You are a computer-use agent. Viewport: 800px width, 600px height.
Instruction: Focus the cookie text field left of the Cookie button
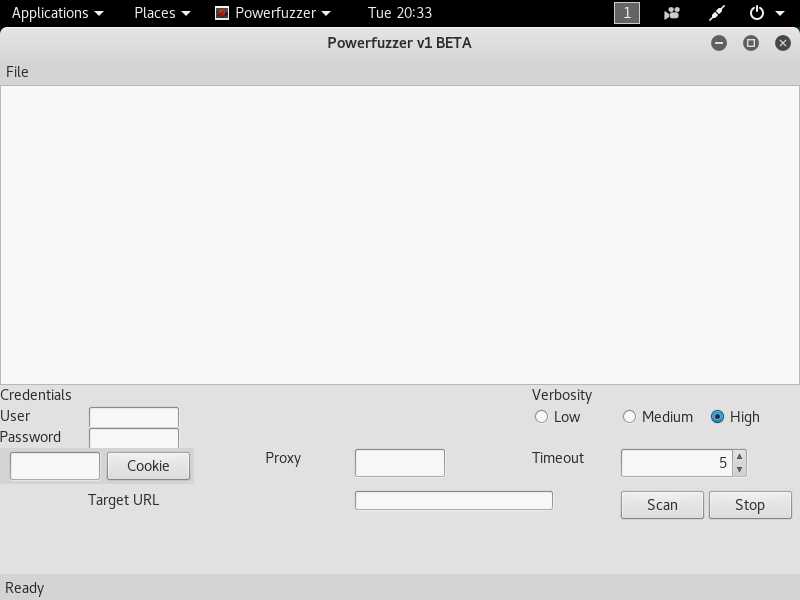click(x=55, y=466)
